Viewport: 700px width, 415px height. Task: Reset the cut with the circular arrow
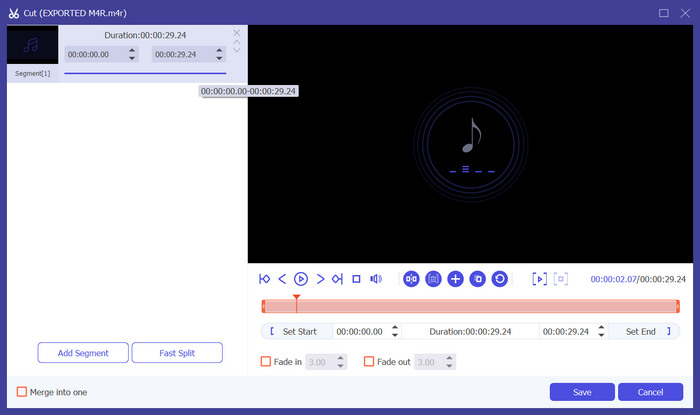[x=499, y=279]
